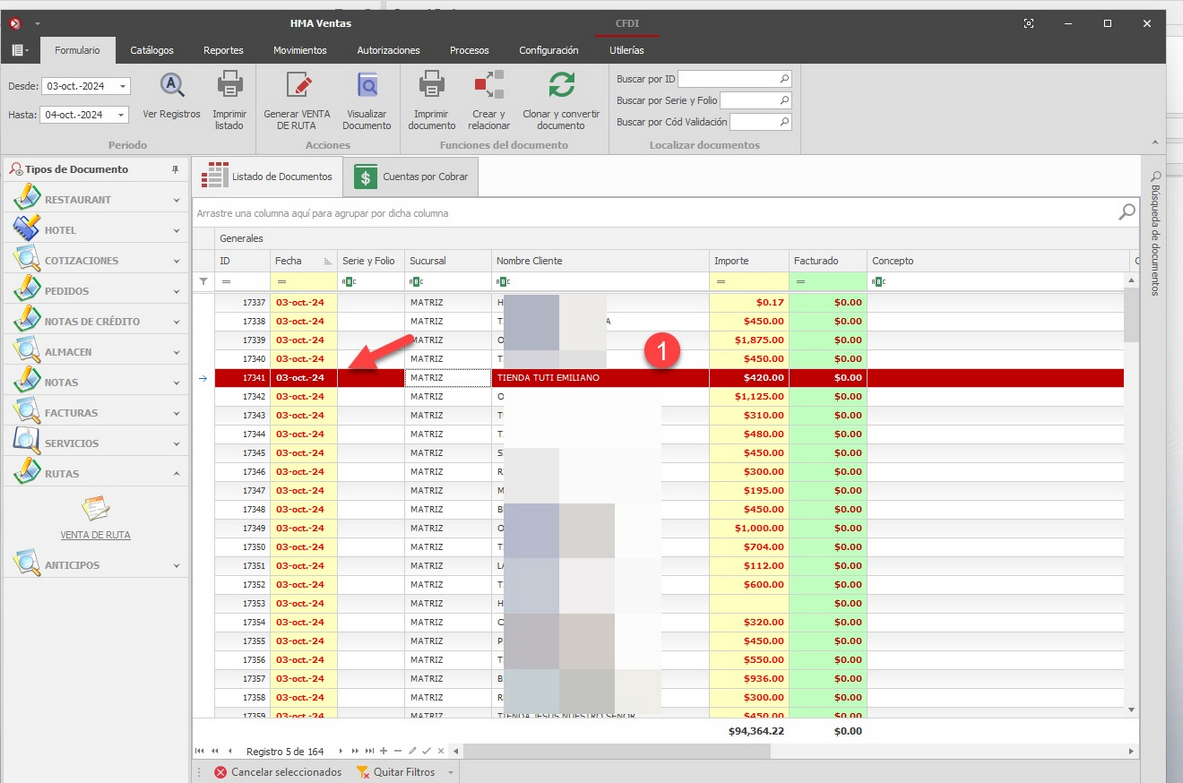
Task: Generate a VENTA DE RUTA document
Action: pyautogui.click(x=297, y=100)
